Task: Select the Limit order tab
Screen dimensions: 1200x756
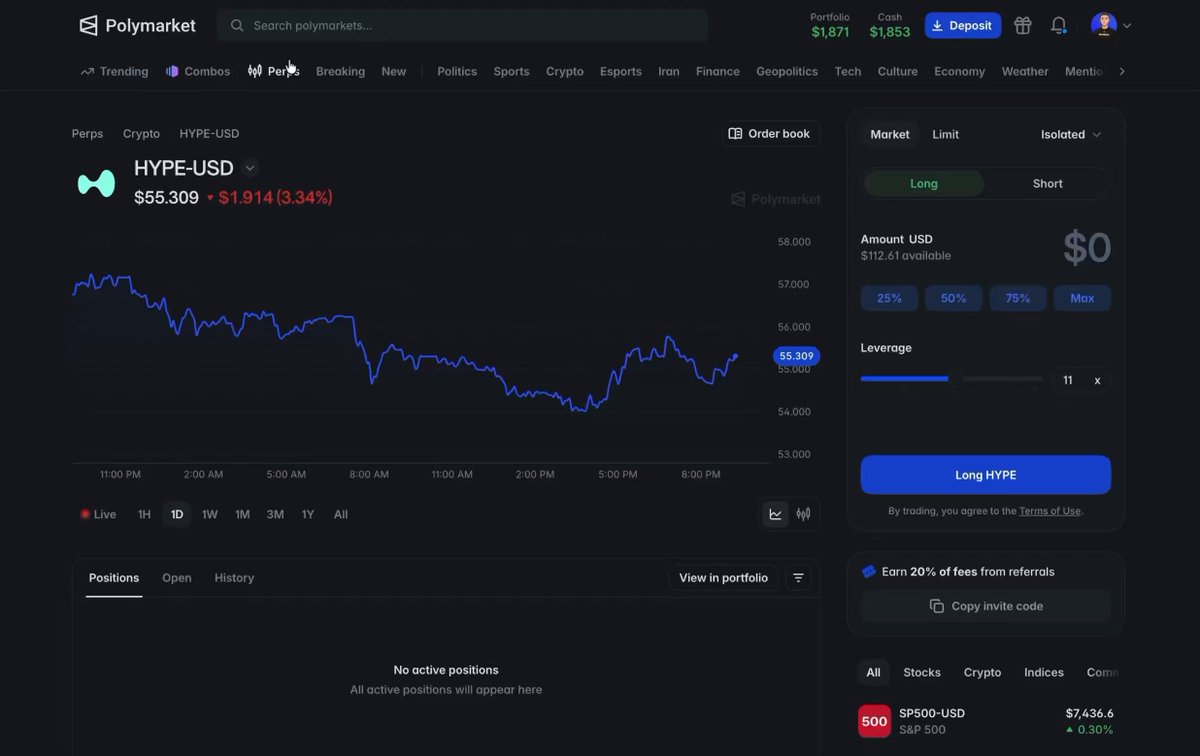Action: [x=946, y=134]
